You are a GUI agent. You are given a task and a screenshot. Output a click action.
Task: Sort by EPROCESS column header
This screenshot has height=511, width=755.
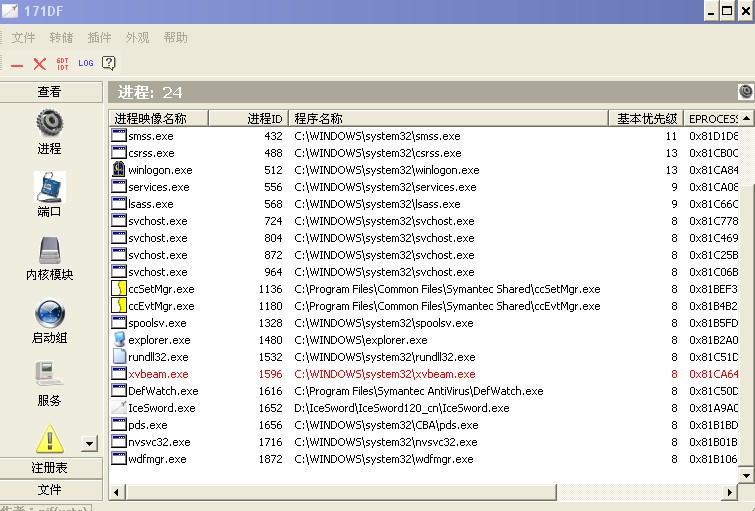point(711,118)
